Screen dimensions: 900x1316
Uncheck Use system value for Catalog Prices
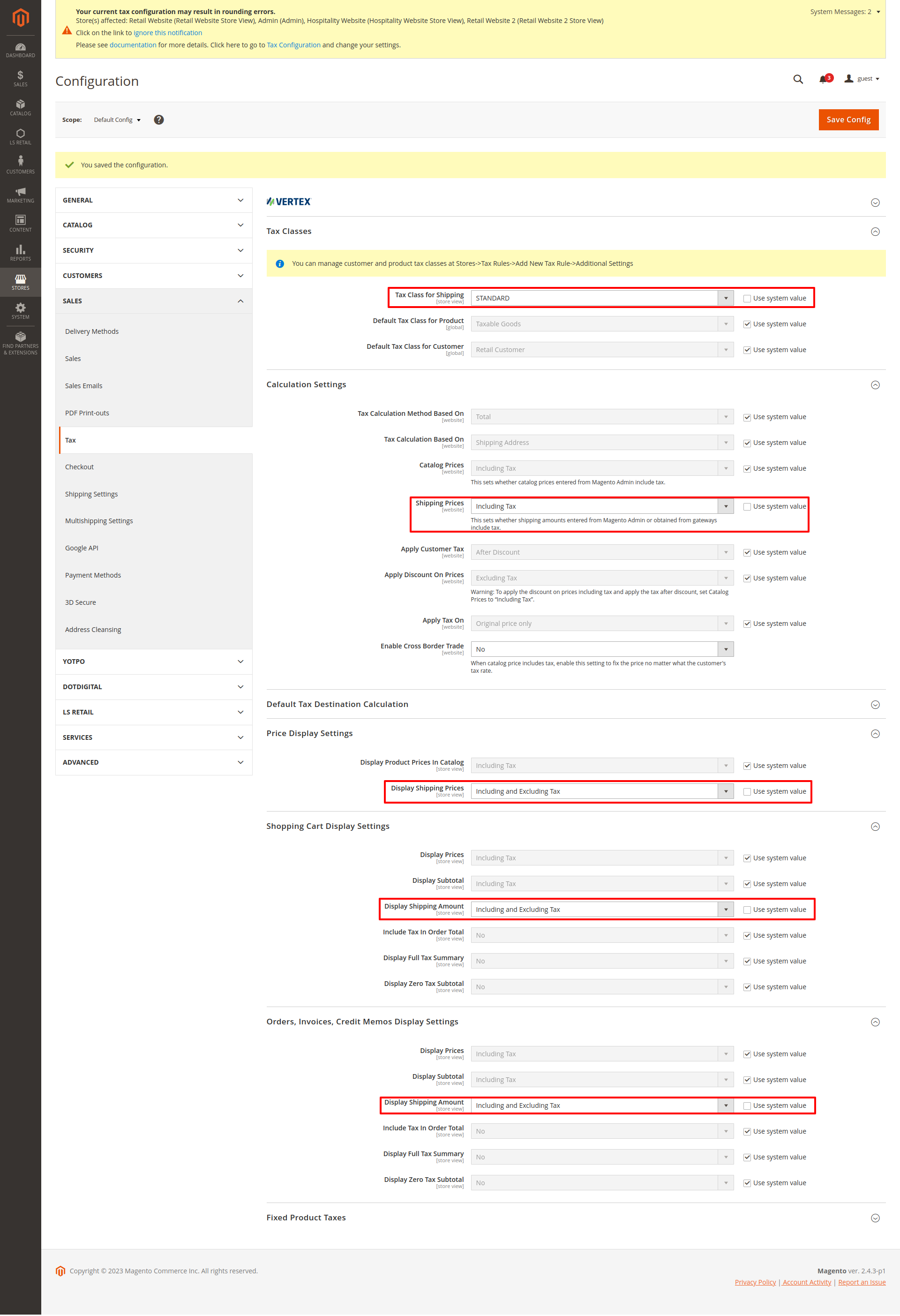[747, 469]
